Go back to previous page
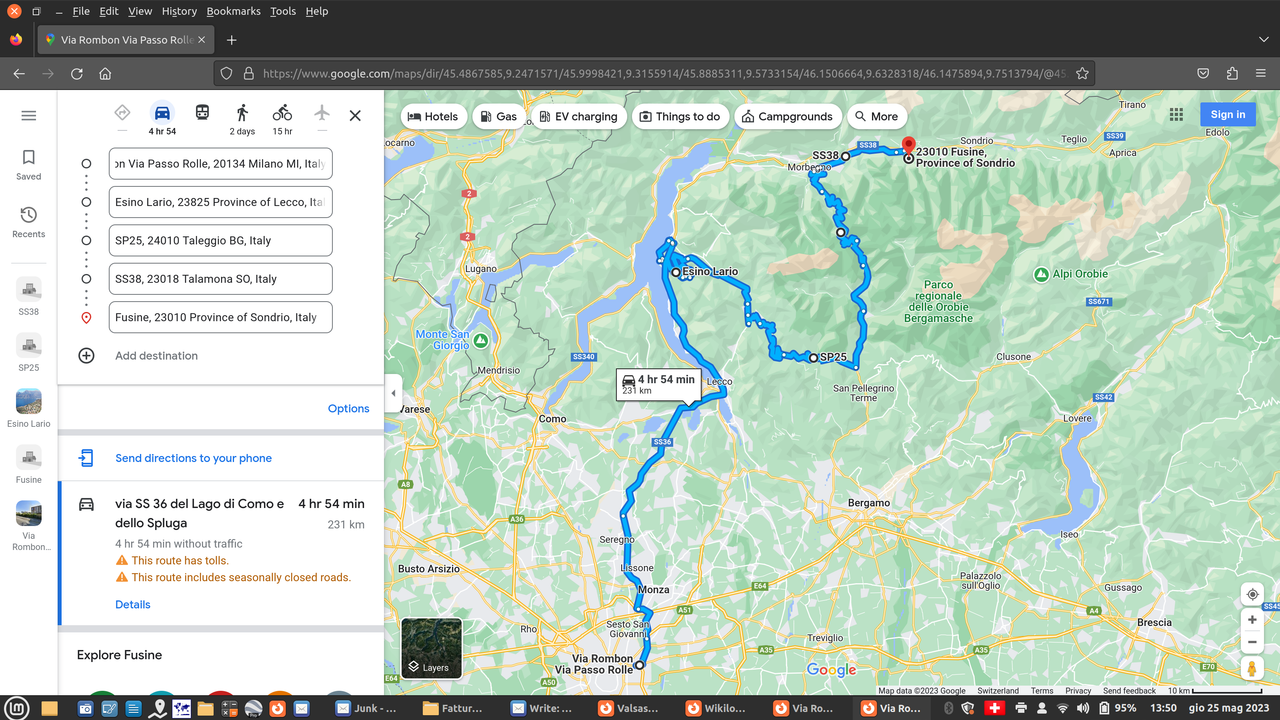The height and width of the screenshot is (720, 1280). [x=19, y=73]
